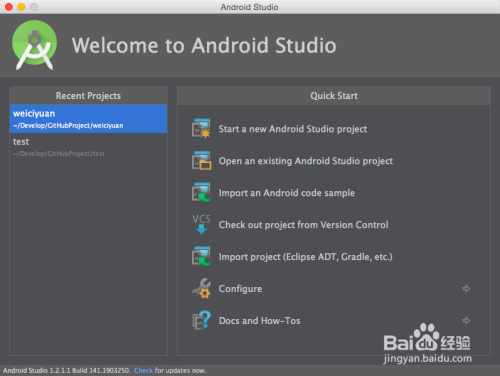The height and width of the screenshot is (376, 500).
Task: Expand the Configure submenu arrow
Action: pyautogui.click(x=466, y=288)
